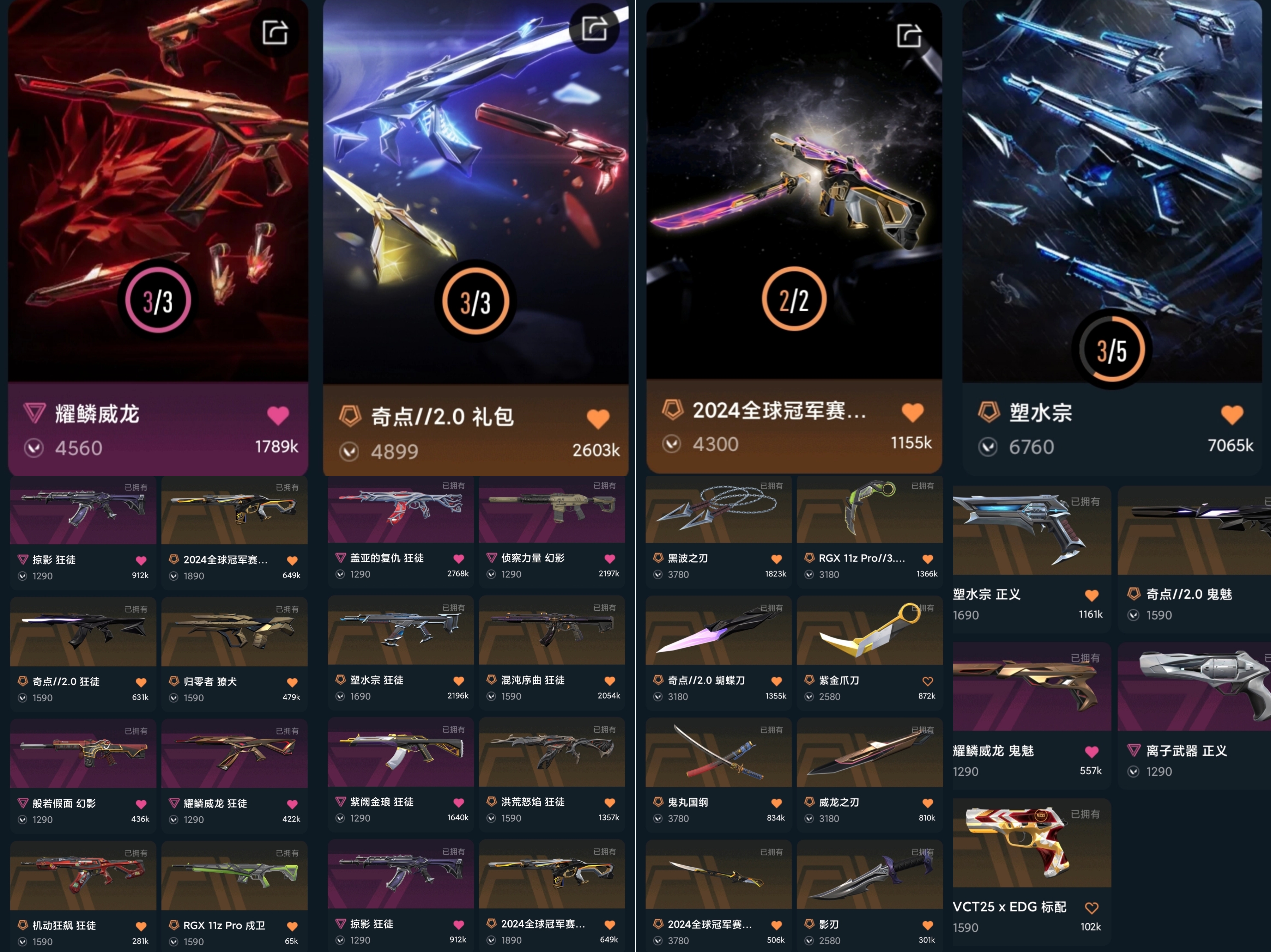Open 鬼丸国纲 katana skin thumbnail

(x=718, y=752)
